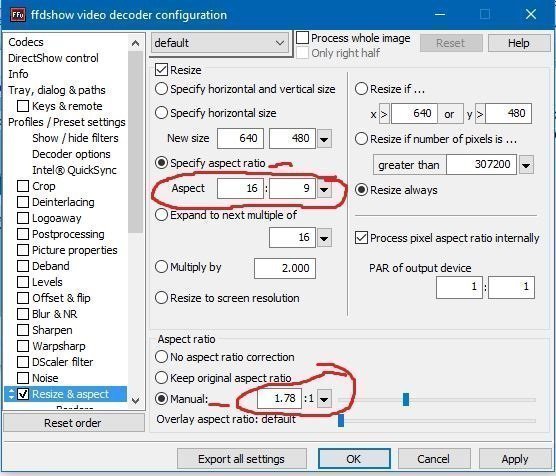556x476 pixels.
Task: Open the Info page
Action: tap(18, 74)
